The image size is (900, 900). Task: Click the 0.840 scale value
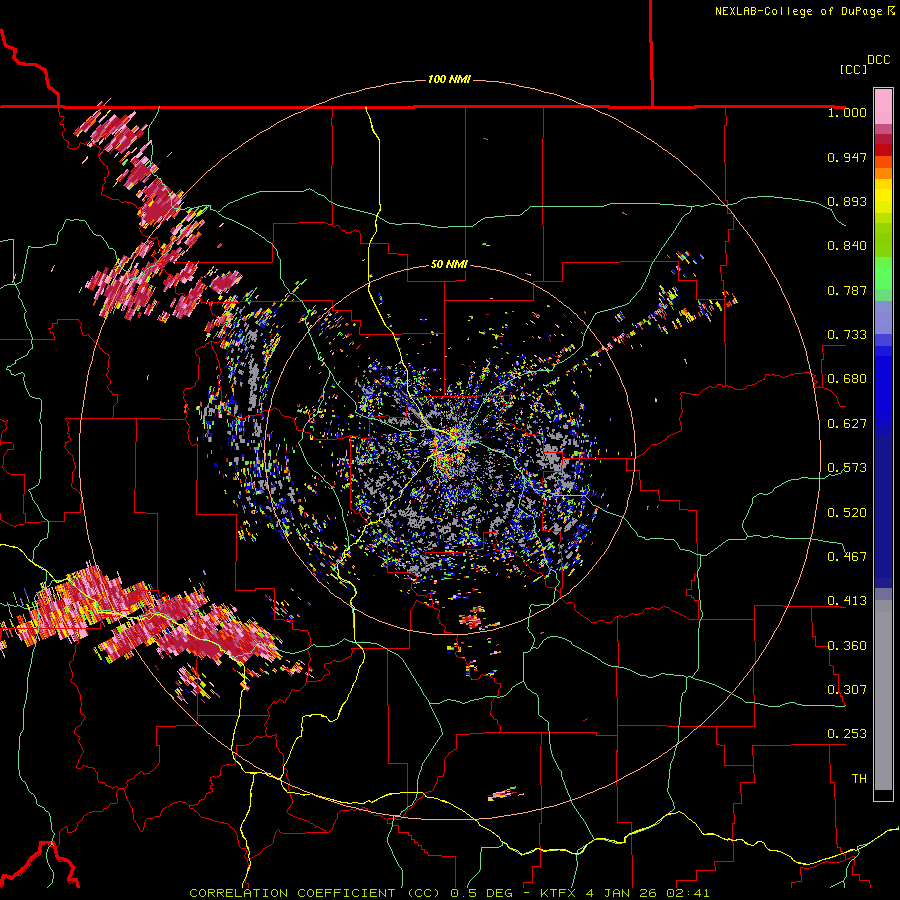[847, 246]
